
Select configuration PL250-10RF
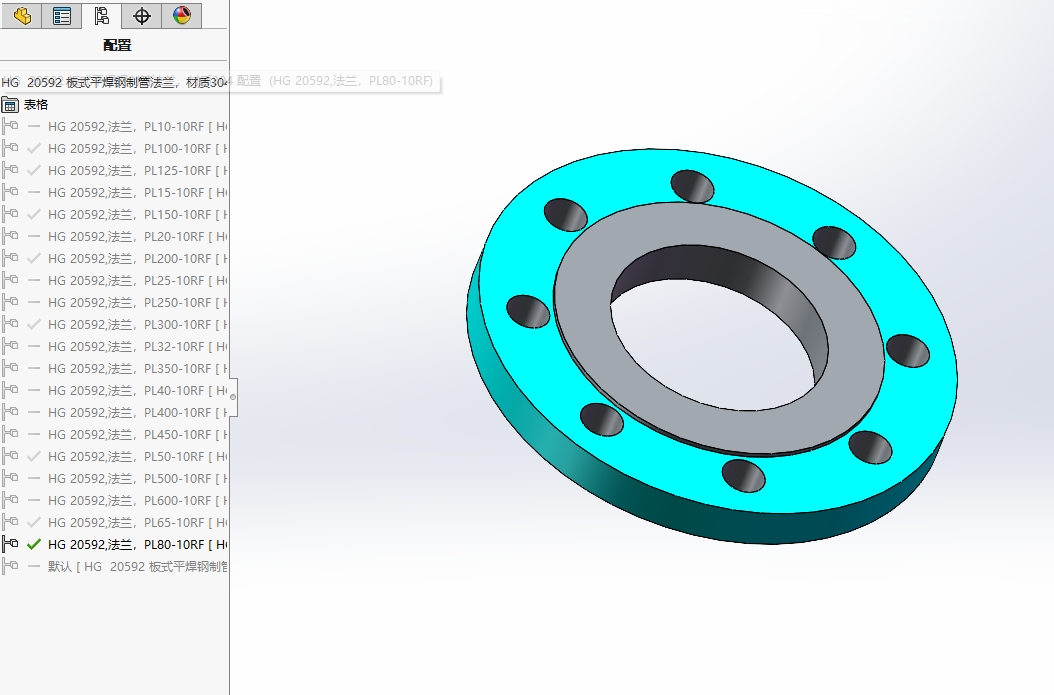(137, 302)
